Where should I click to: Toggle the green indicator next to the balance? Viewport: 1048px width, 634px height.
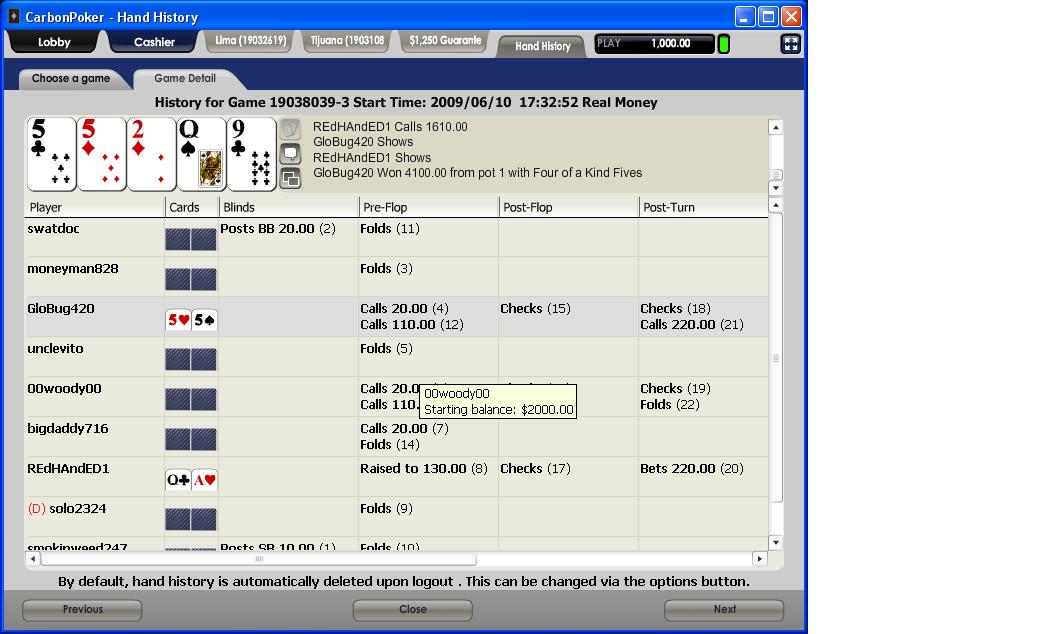pos(723,44)
